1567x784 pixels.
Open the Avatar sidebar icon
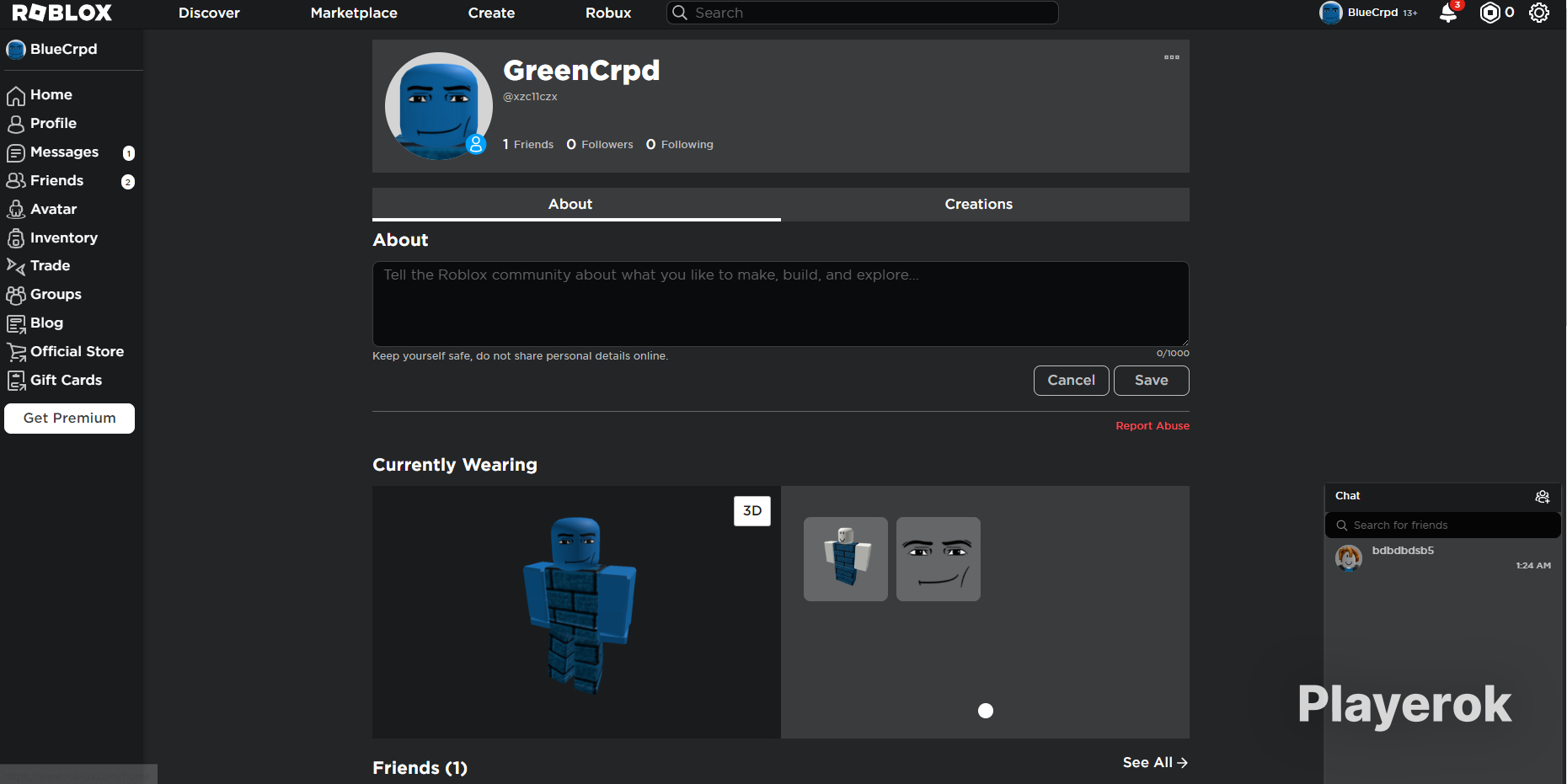16,210
